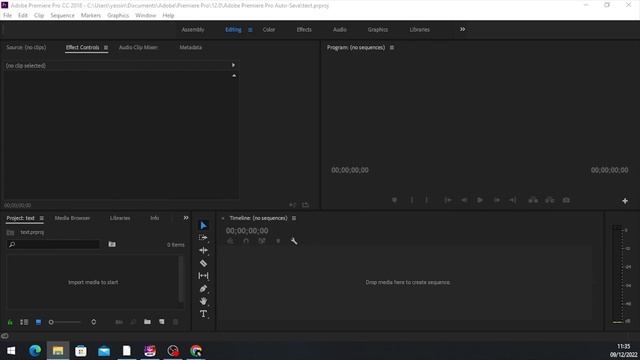Open Editing workspace menu icon
This screenshot has width=640, height=360.
[x=250, y=30]
